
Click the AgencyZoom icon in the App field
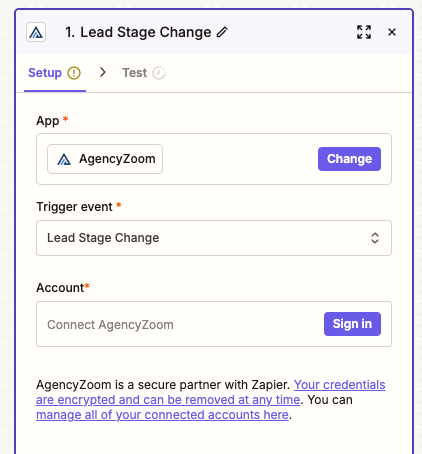point(64,159)
